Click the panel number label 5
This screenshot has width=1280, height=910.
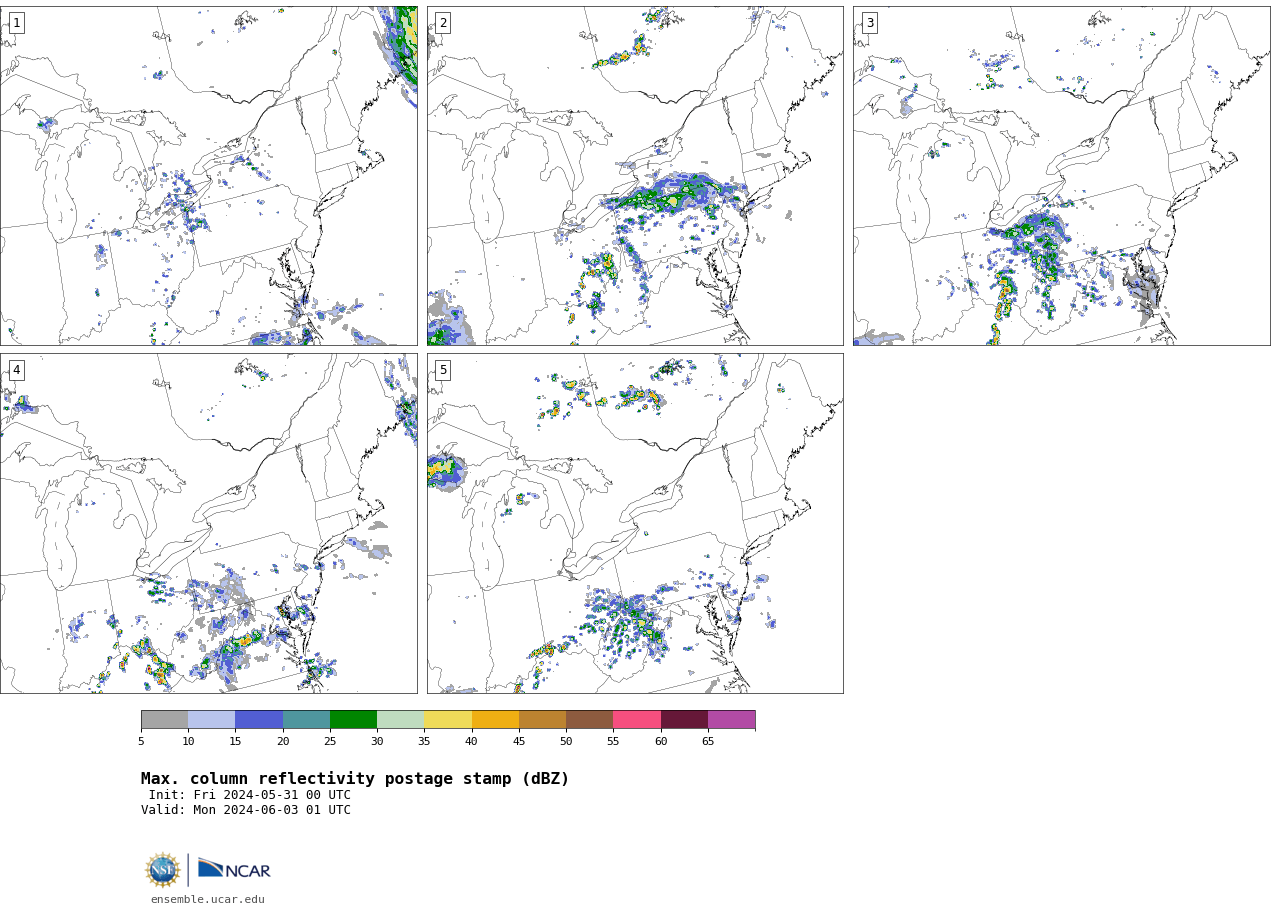443,370
